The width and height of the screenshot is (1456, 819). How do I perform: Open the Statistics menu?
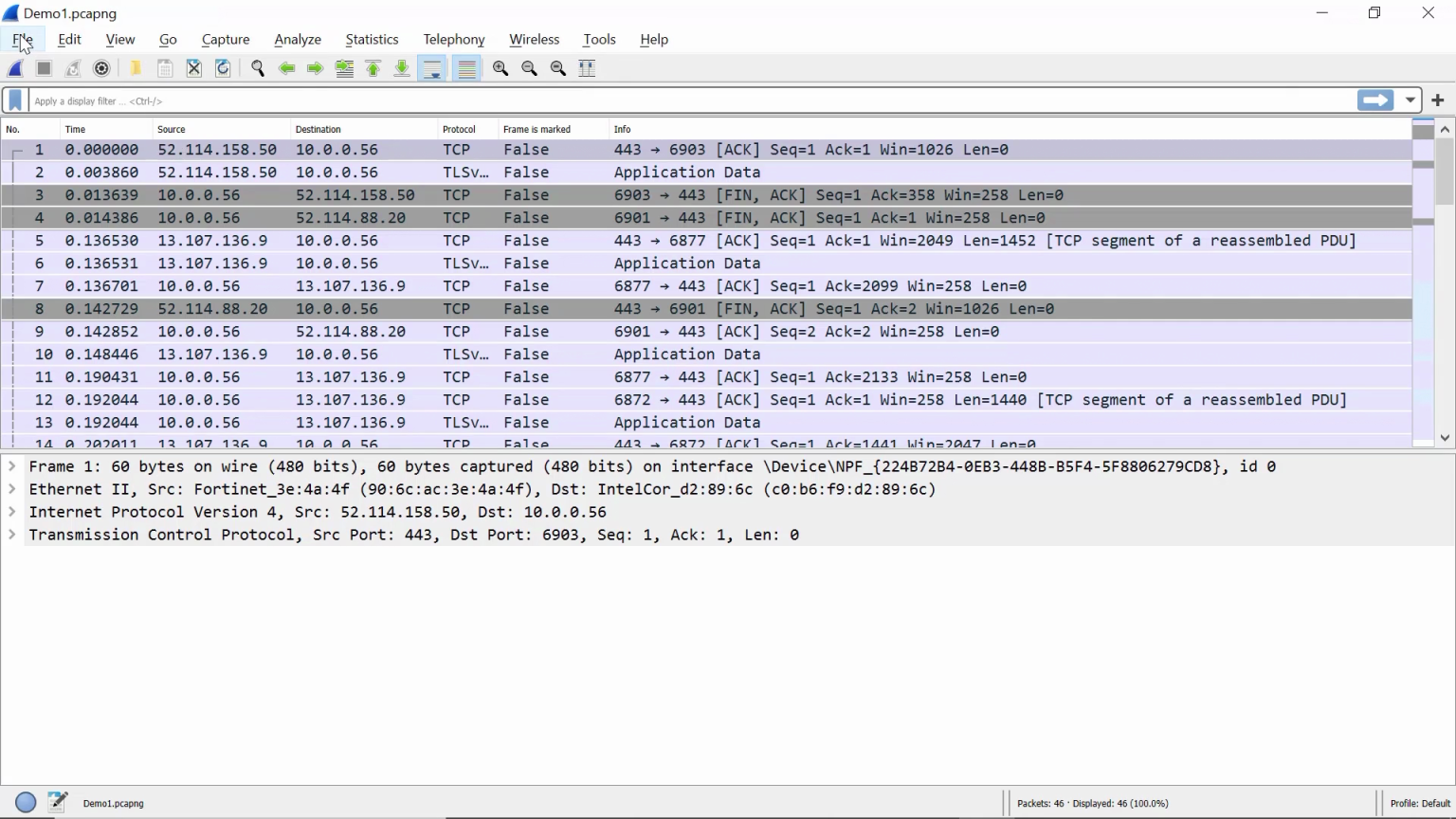[372, 40]
